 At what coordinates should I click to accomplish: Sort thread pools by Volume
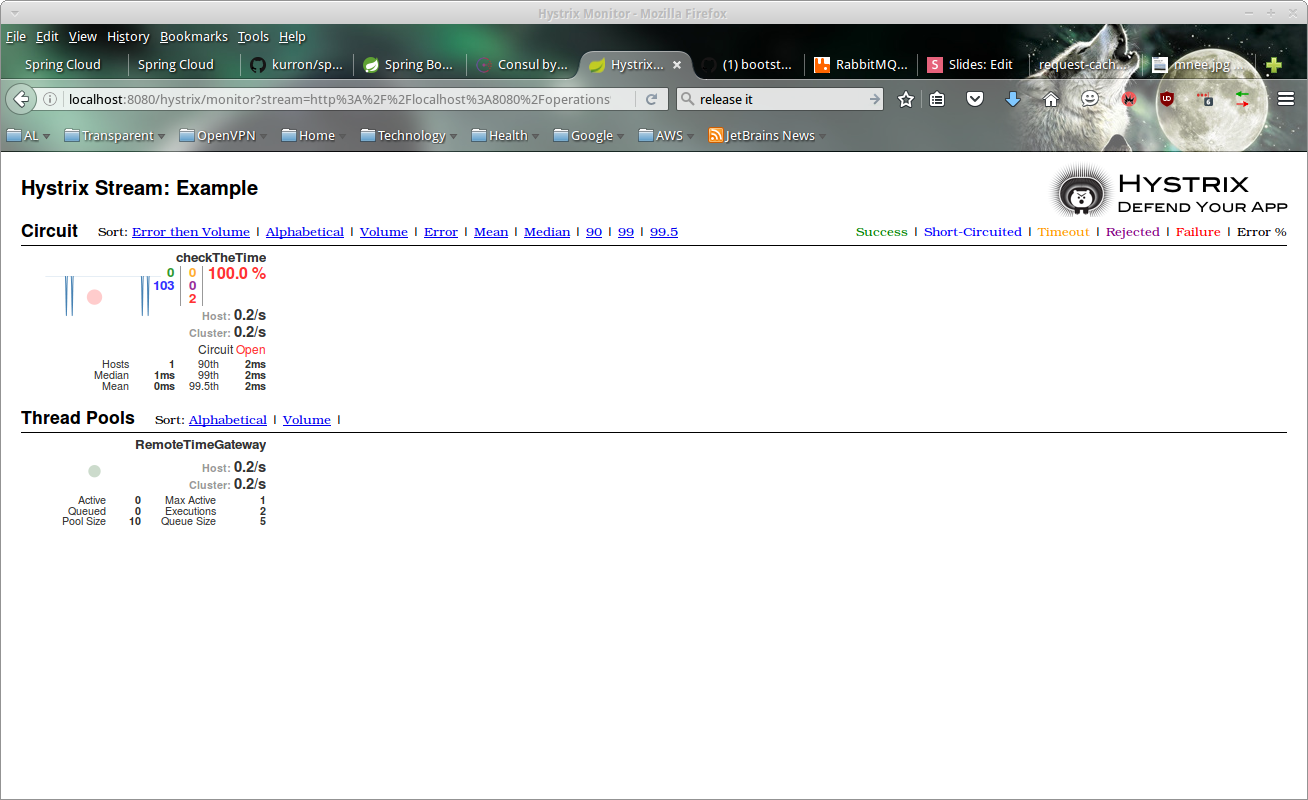(307, 420)
